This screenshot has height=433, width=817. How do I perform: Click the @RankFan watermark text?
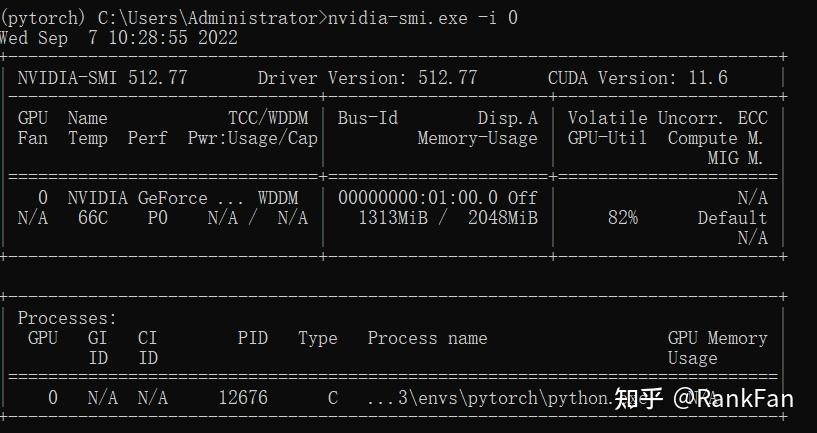(734, 400)
